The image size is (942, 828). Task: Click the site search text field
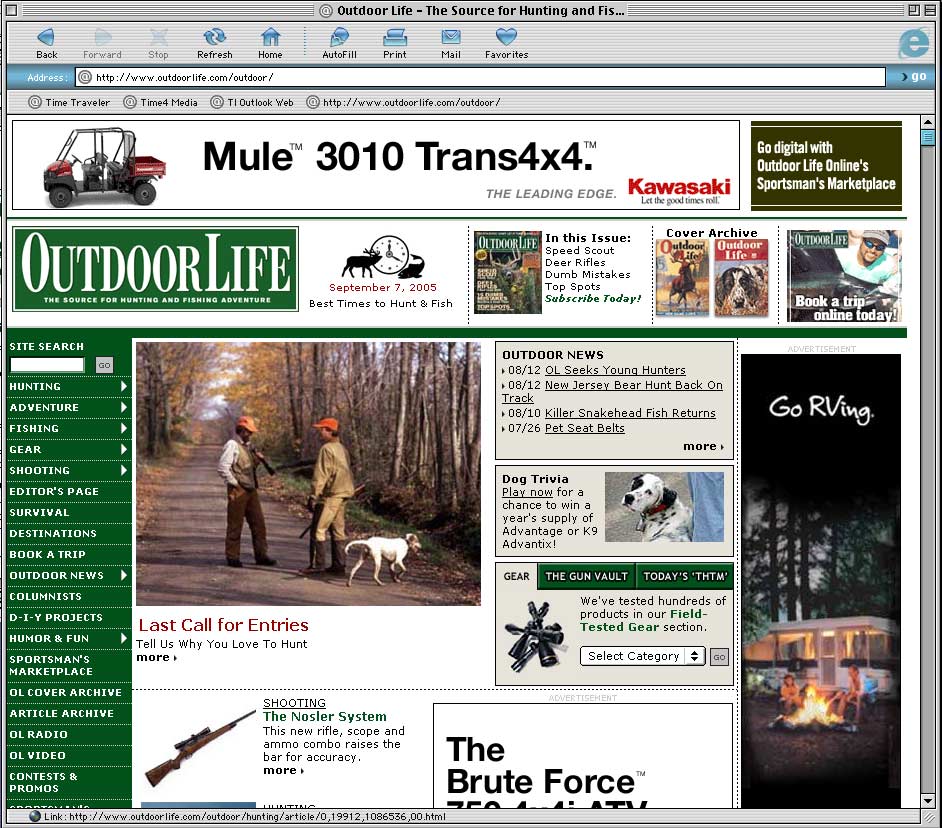(x=47, y=364)
